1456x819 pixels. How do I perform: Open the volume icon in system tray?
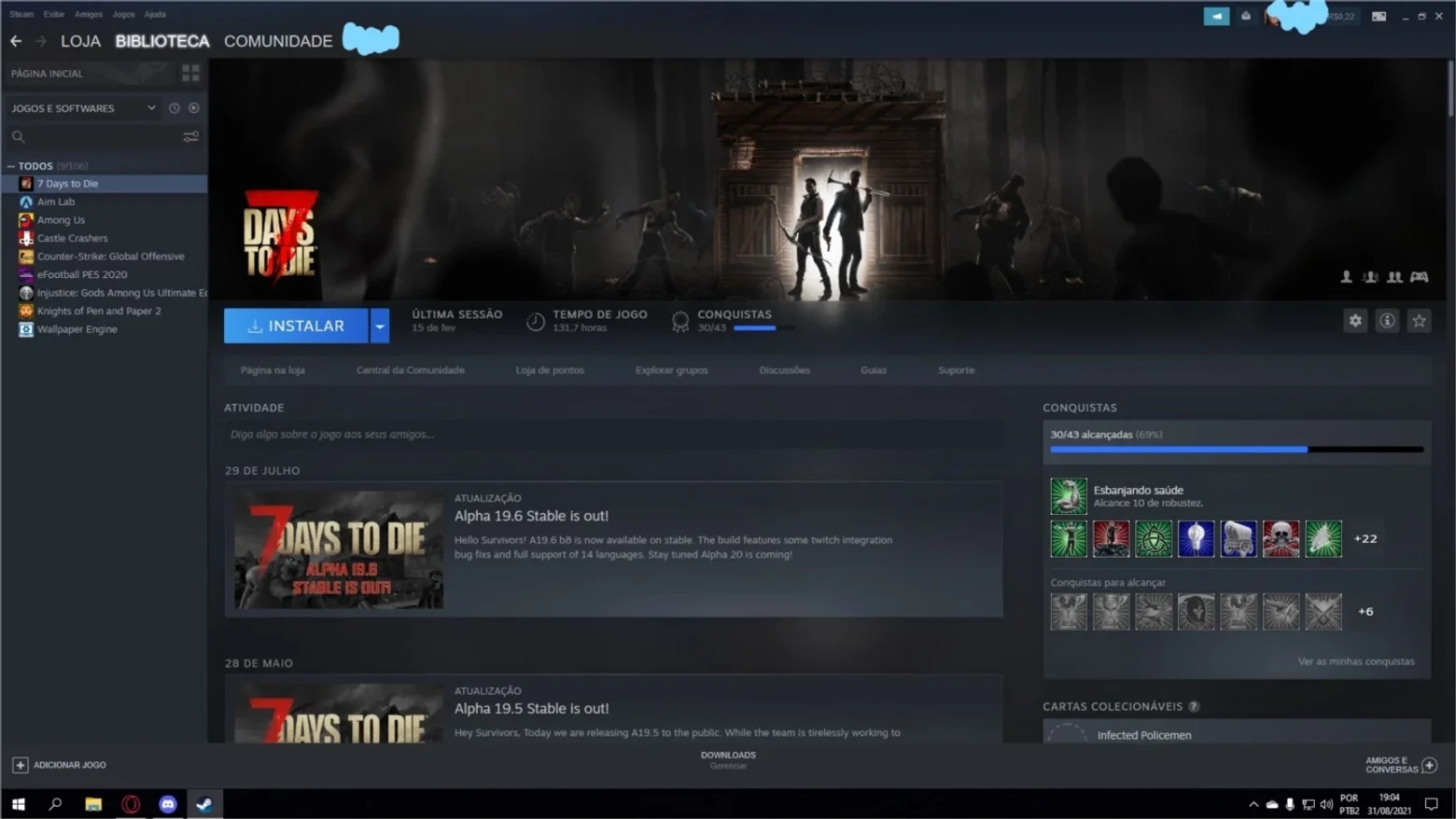1326,804
